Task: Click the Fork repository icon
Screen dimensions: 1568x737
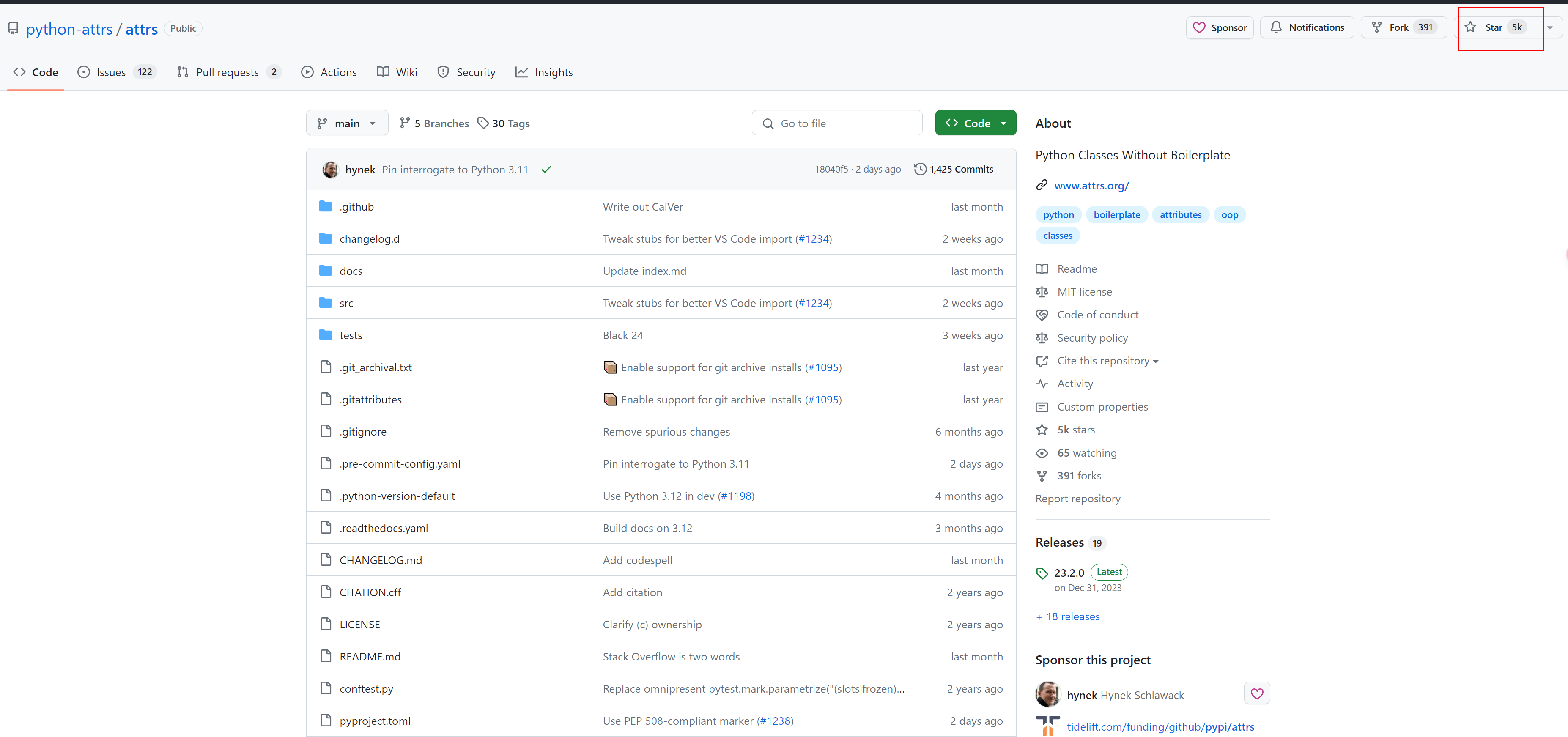Action: coord(1377,27)
